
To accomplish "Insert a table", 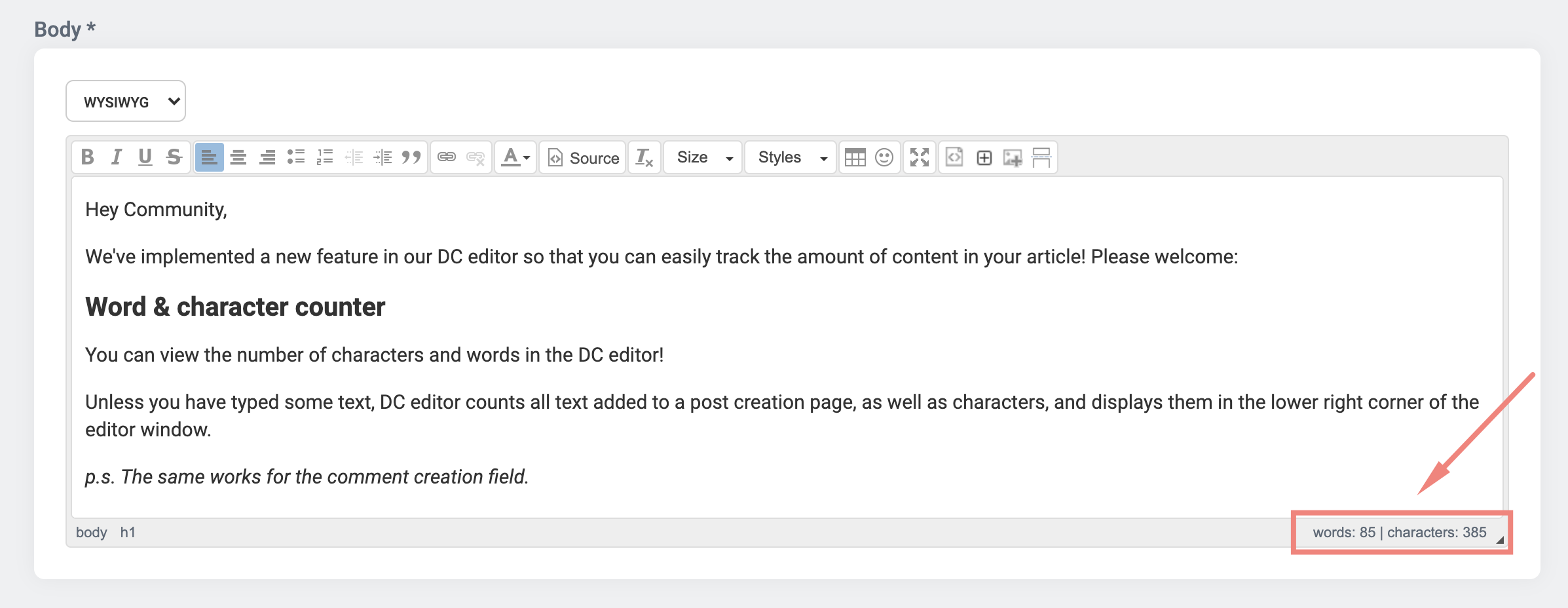I will tap(855, 157).
